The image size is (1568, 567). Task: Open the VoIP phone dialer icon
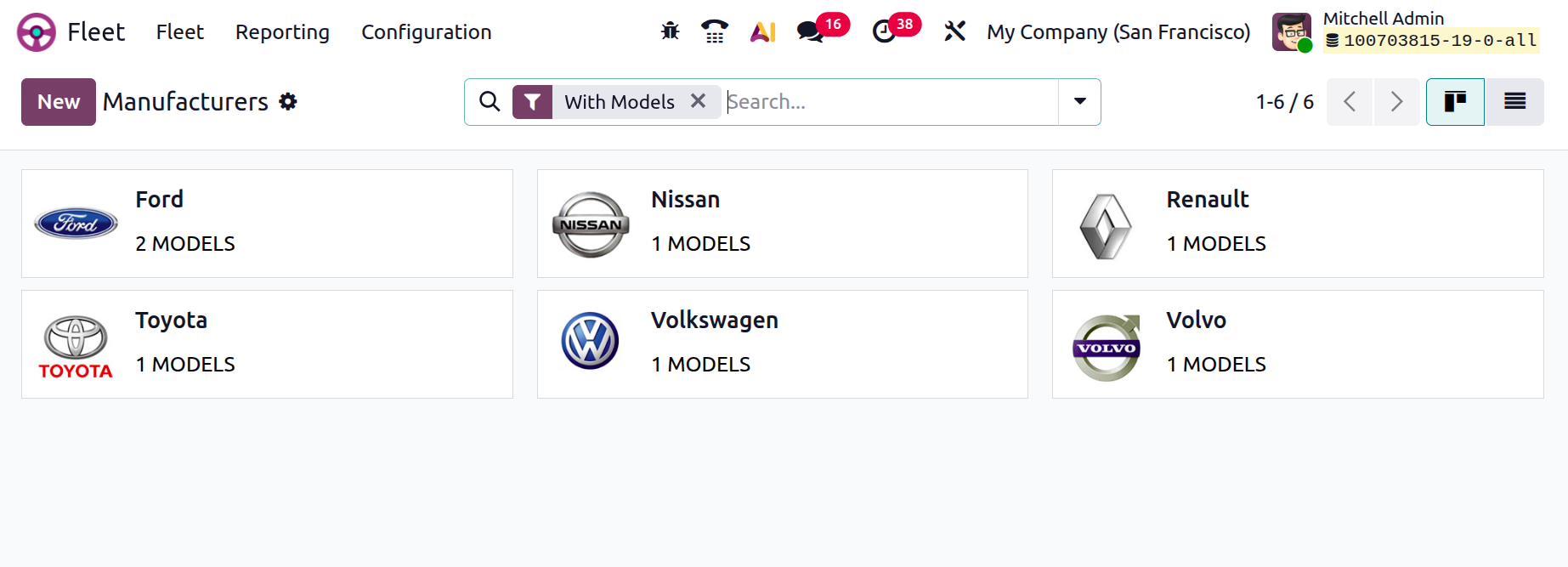tap(715, 31)
